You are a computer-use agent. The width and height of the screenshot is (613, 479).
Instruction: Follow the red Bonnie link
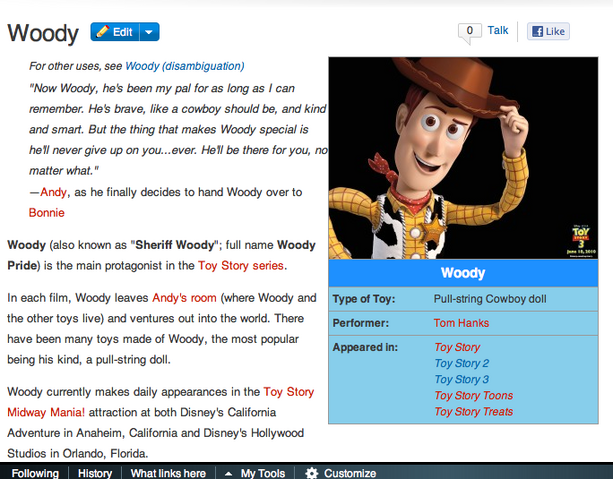47,213
